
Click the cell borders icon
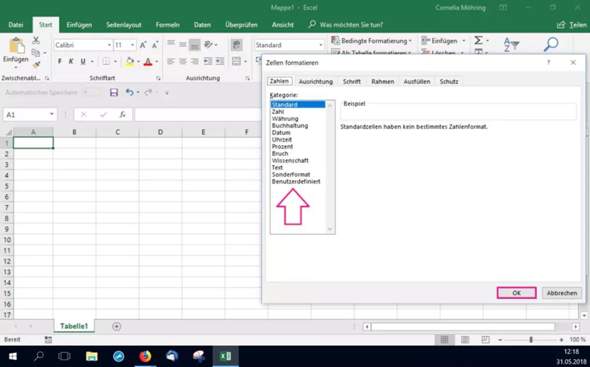coord(106,61)
